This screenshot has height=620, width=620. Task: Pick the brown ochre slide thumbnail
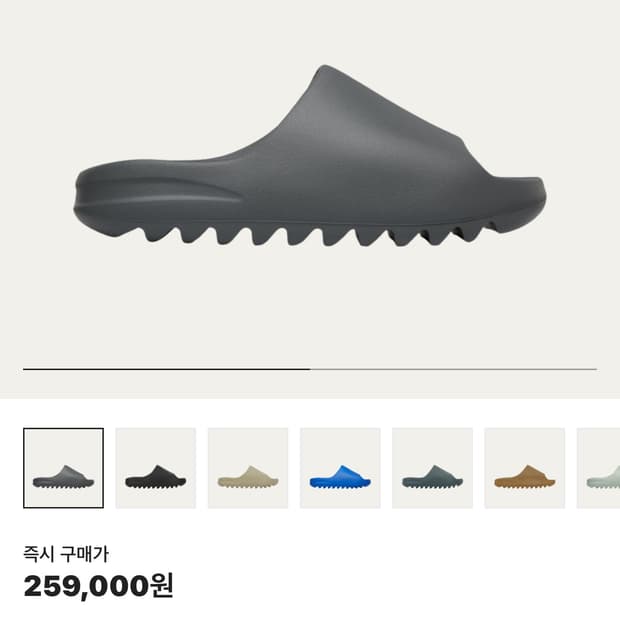525,468
